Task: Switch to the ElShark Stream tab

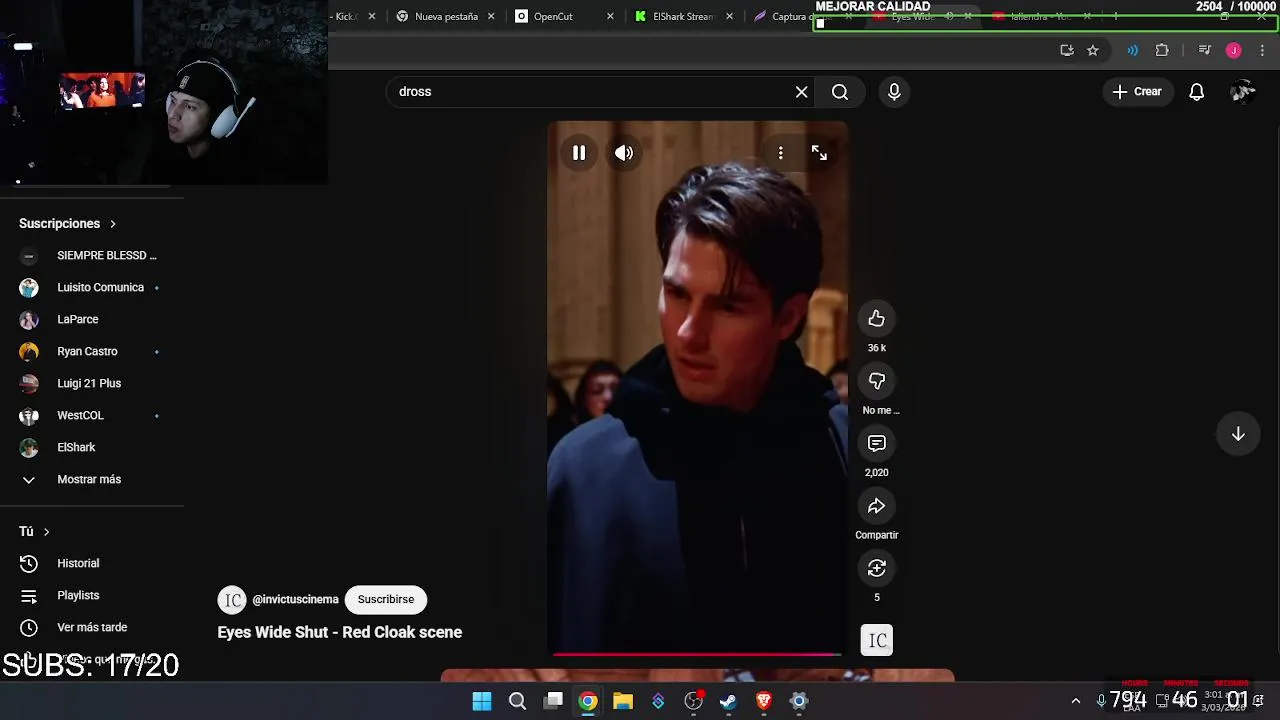Action: pyautogui.click(x=684, y=16)
